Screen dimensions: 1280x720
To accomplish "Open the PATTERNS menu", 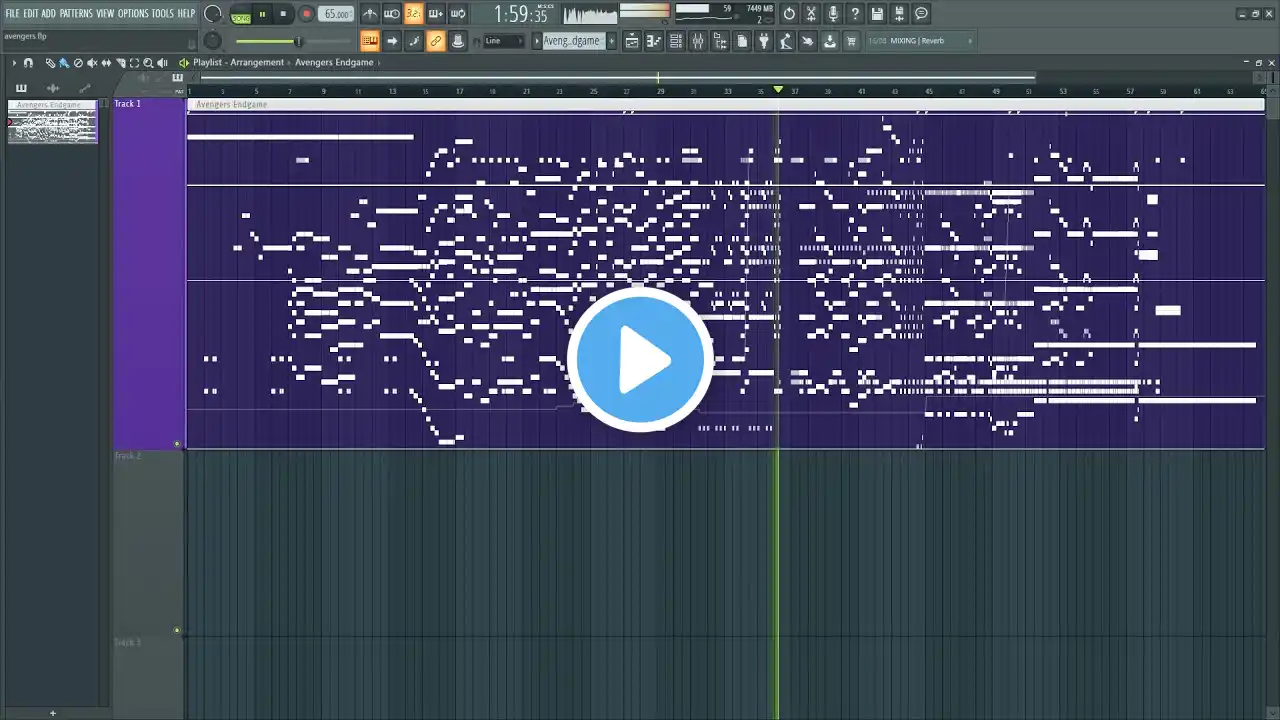I will tap(76, 13).
